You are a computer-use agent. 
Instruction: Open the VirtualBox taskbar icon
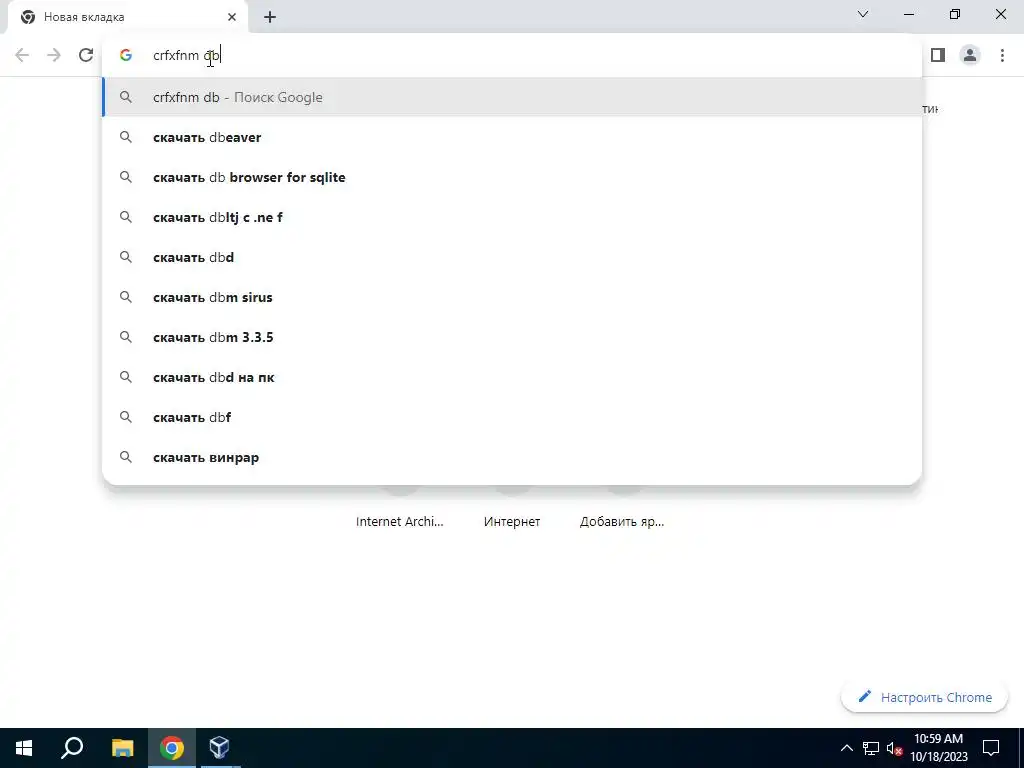pyautogui.click(x=219, y=748)
